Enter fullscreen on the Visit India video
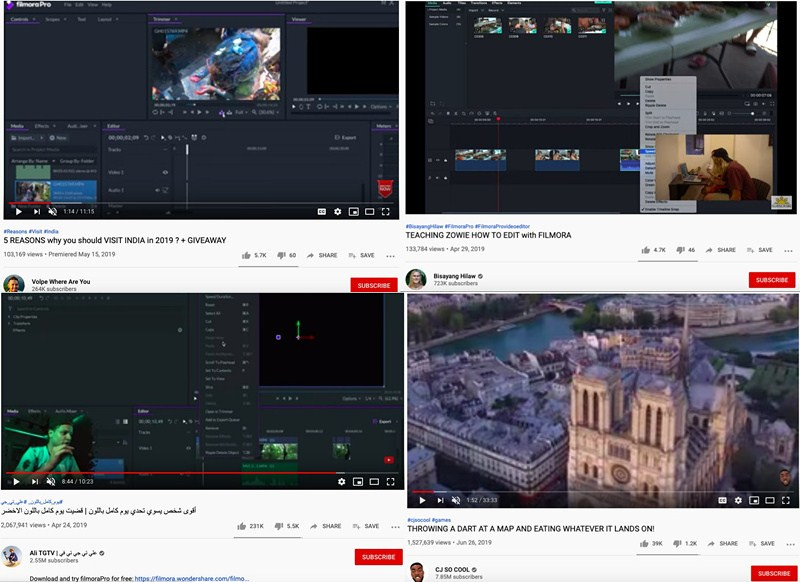This screenshot has height=582, width=800. click(386, 211)
